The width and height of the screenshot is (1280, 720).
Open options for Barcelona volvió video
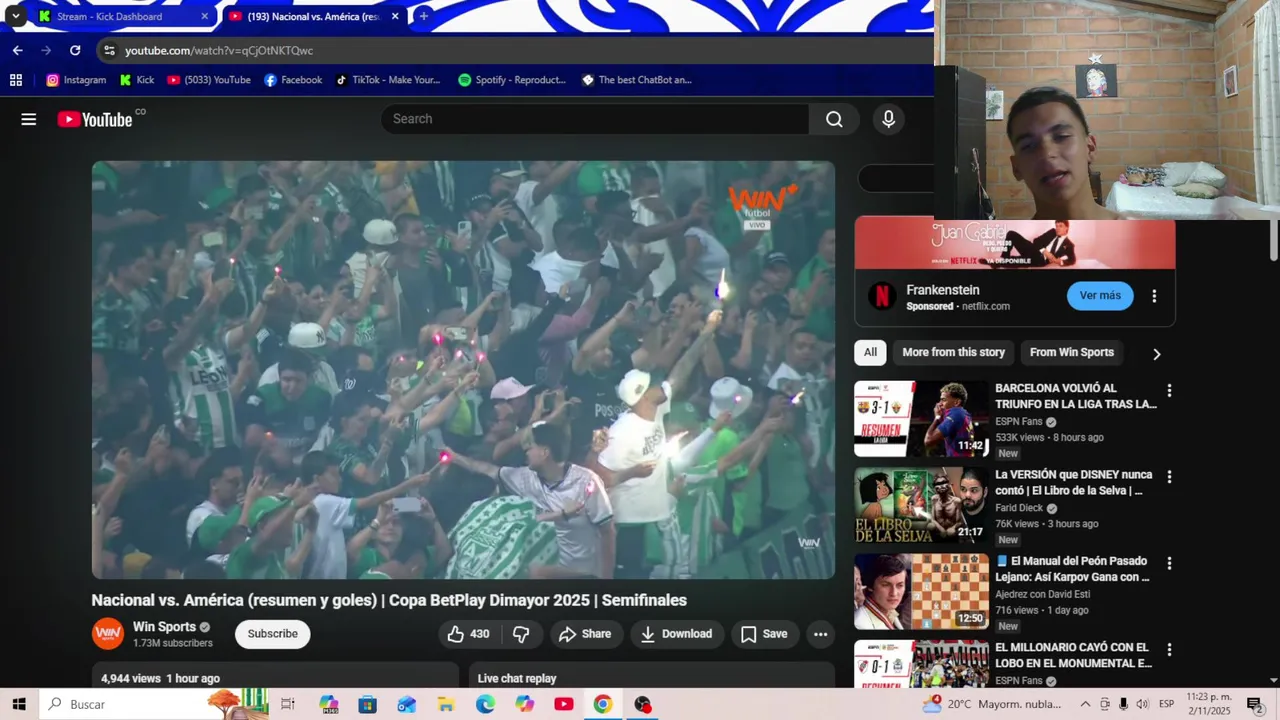click(1168, 390)
